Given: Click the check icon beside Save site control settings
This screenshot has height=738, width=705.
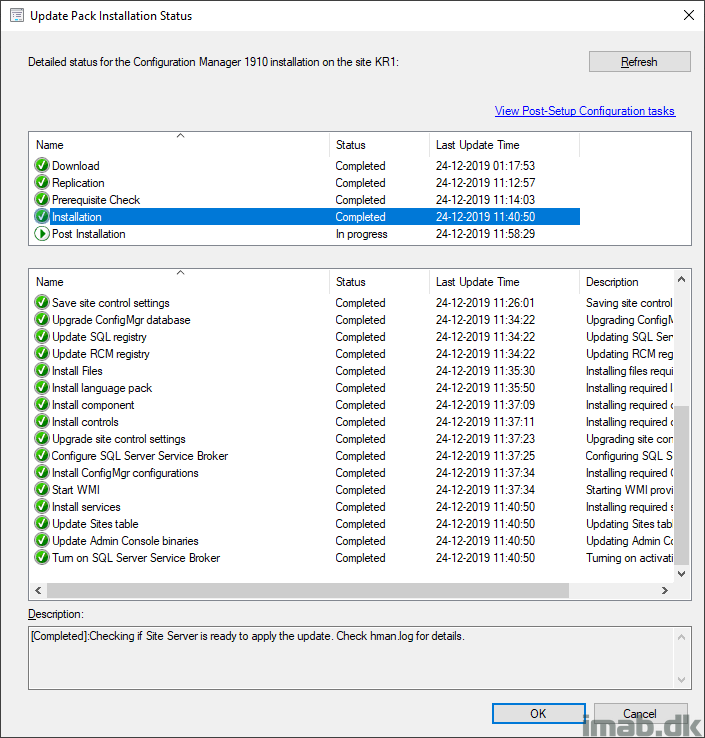Looking at the screenshot, I should point(42,302).
